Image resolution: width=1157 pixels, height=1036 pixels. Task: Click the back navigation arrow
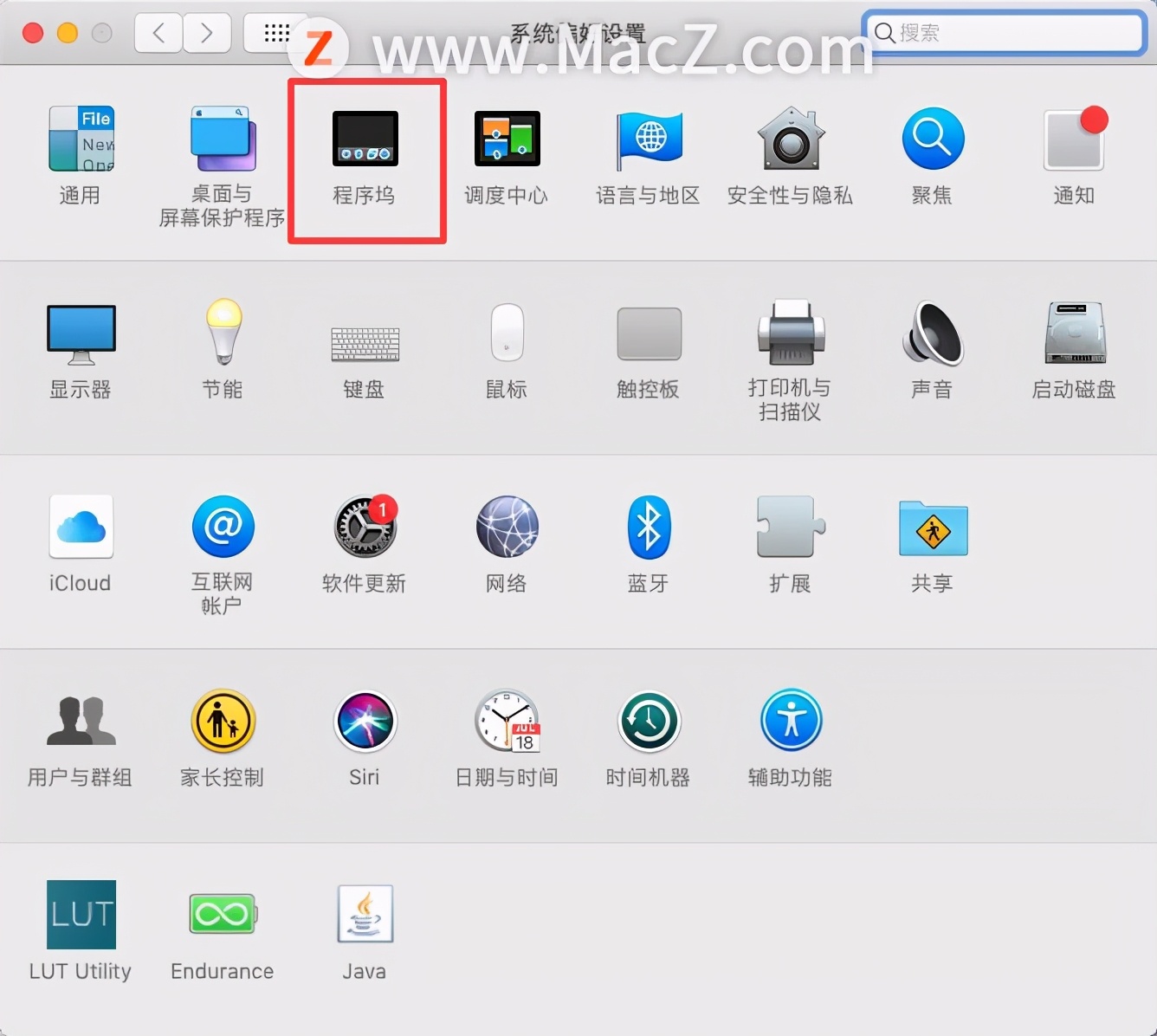(158, 33)
